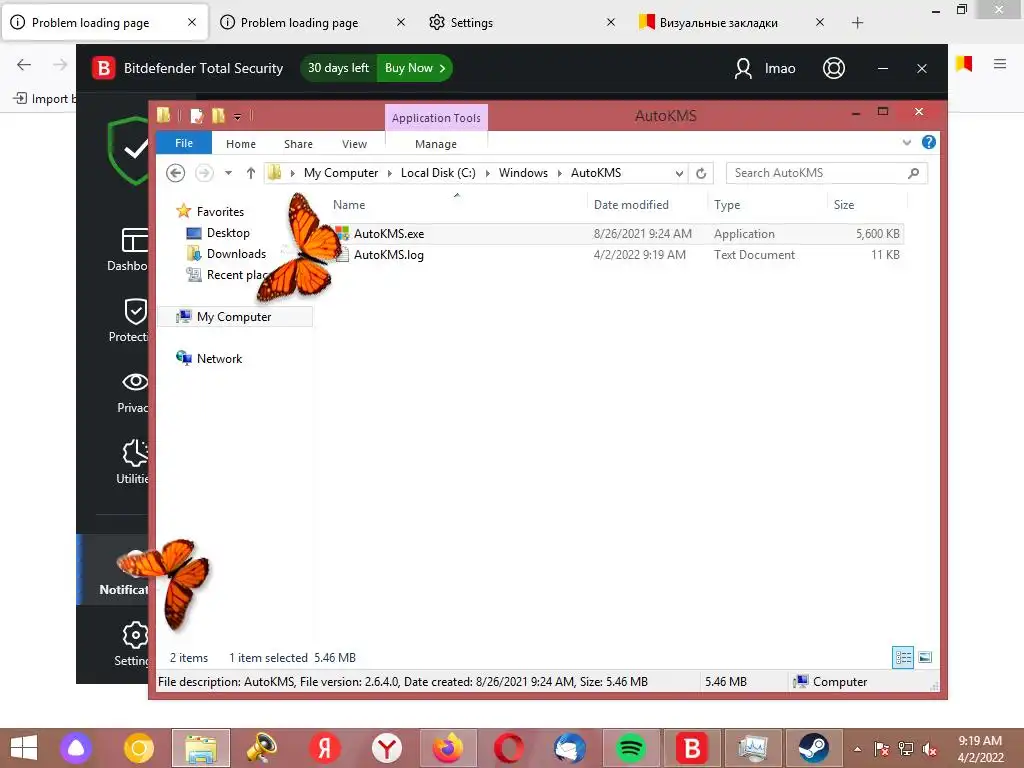The width and height of the screenshot is (1024, 768).
Task: Click Bitdefender B logo
Action: pyautogui.click(x=103, y=68)
